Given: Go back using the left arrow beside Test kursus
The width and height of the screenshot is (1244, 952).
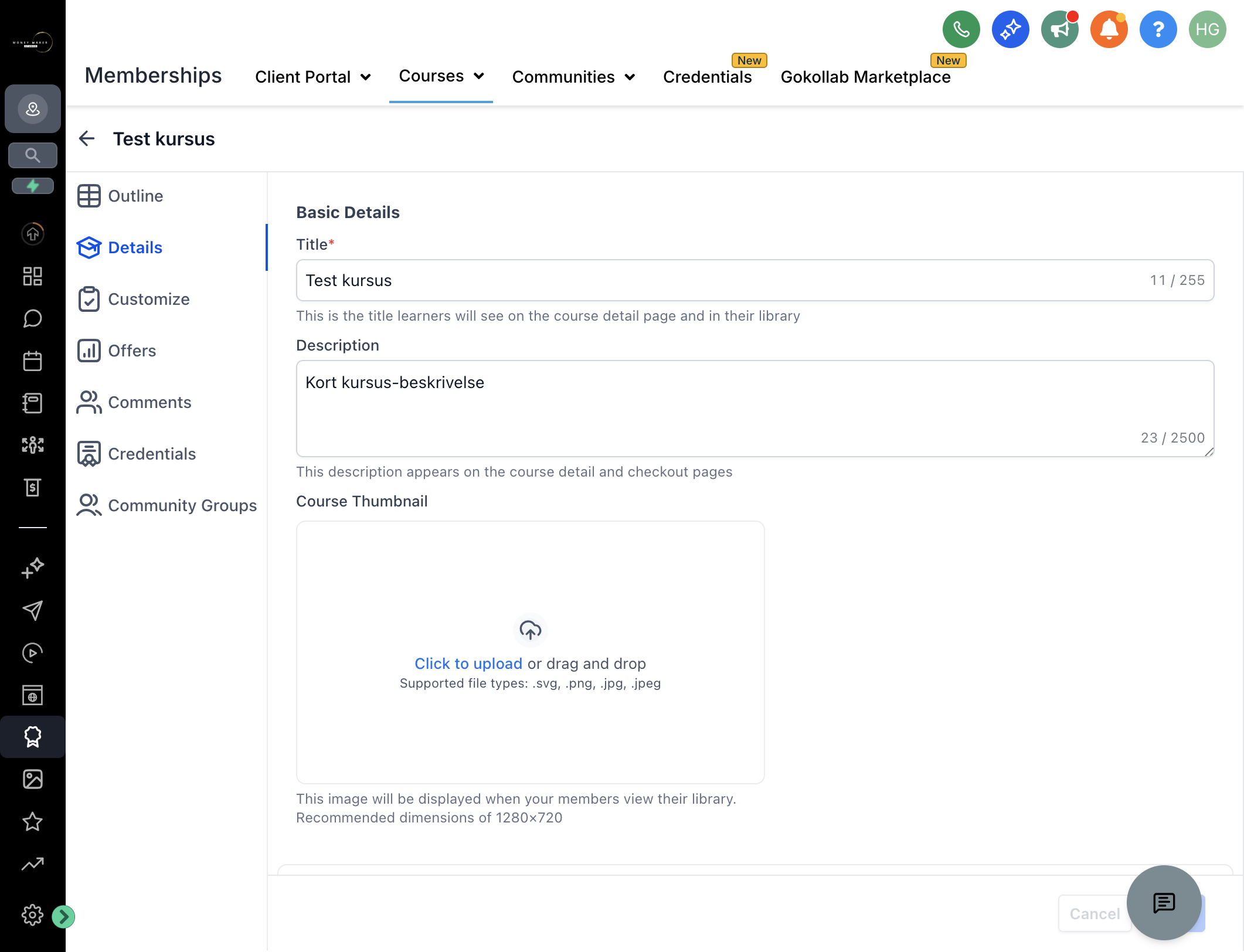Looking at the screenshot, I should click(87, 139).
